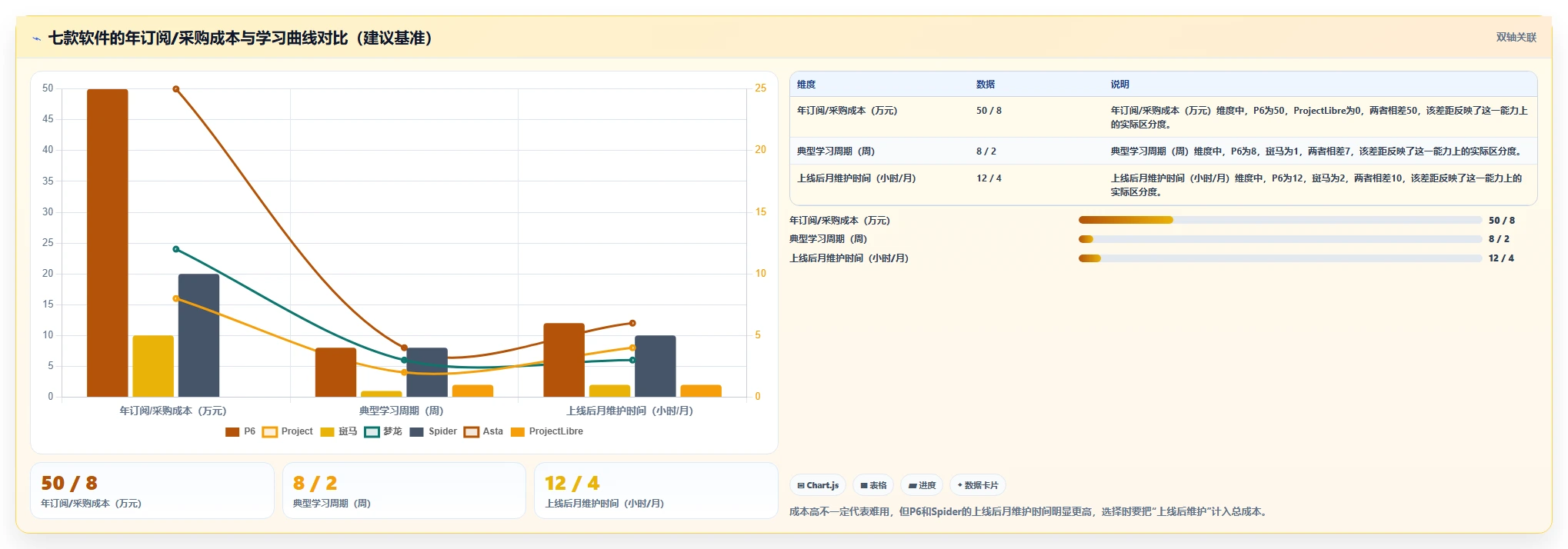
Task: Click the Asta line point at 25
Action: (176, 89)
